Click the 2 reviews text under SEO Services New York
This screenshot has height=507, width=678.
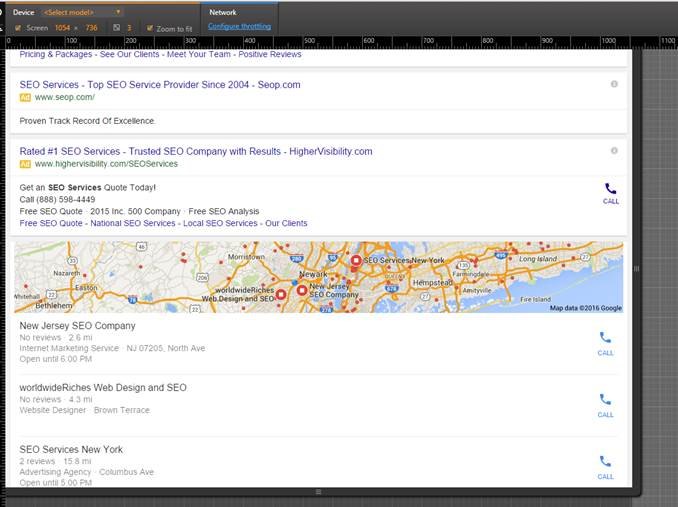point(37,461)
